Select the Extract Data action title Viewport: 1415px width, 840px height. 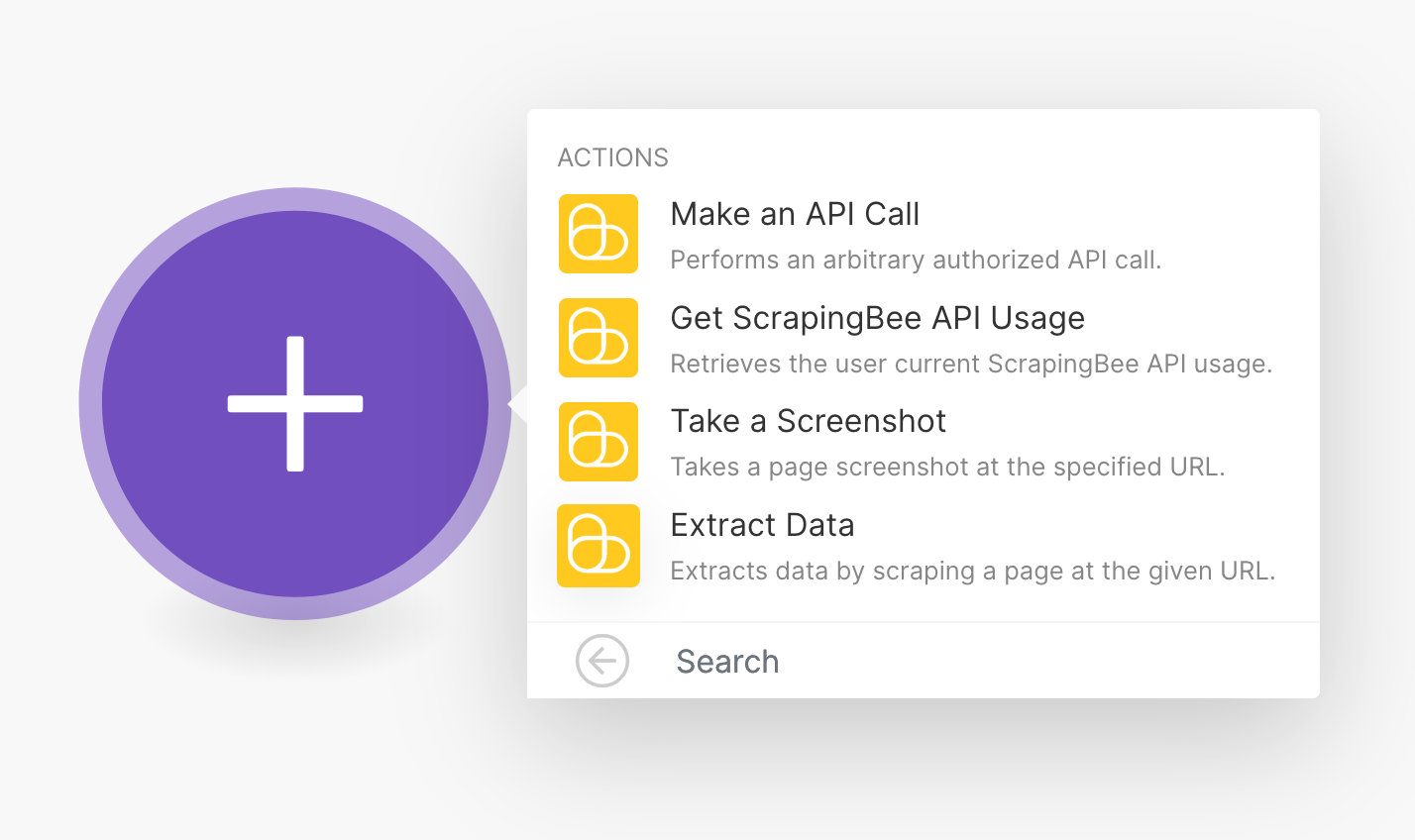[x=762, y=525]
